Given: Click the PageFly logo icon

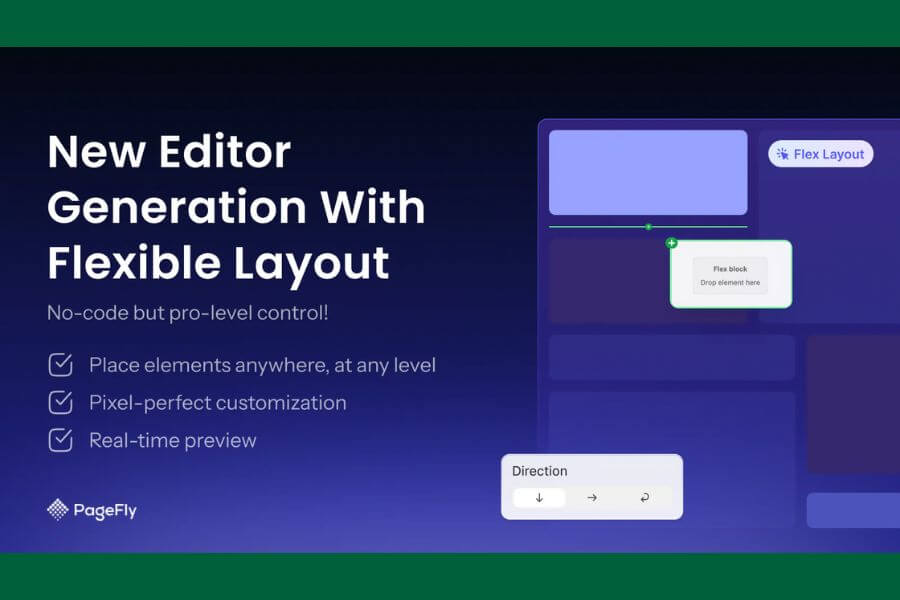Looking at the screenshot, I should point(58,510).
